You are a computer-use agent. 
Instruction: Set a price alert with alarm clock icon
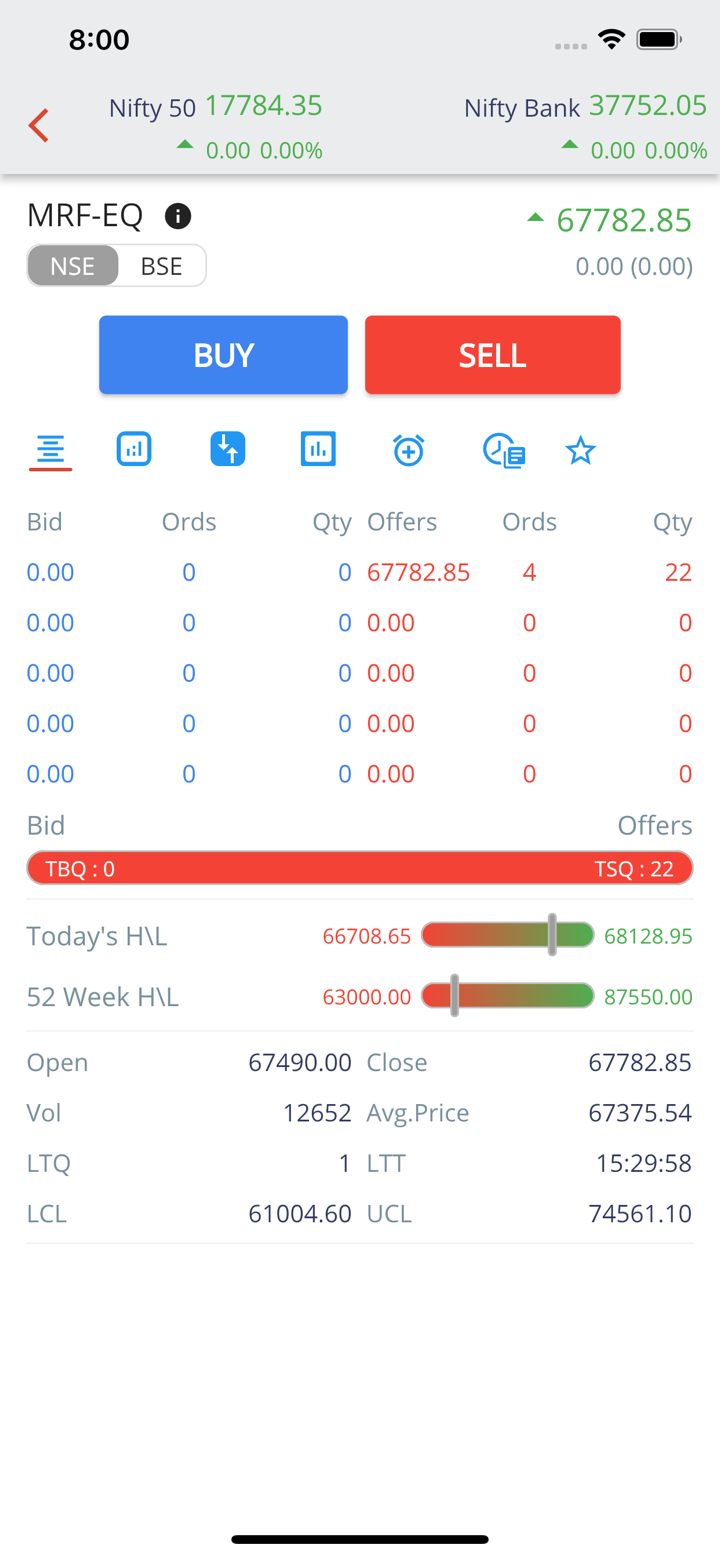click(x=408, y=450)
